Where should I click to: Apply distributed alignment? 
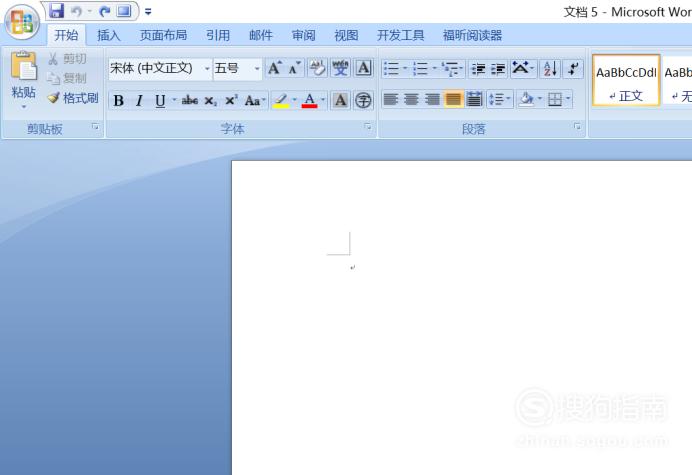474,99
